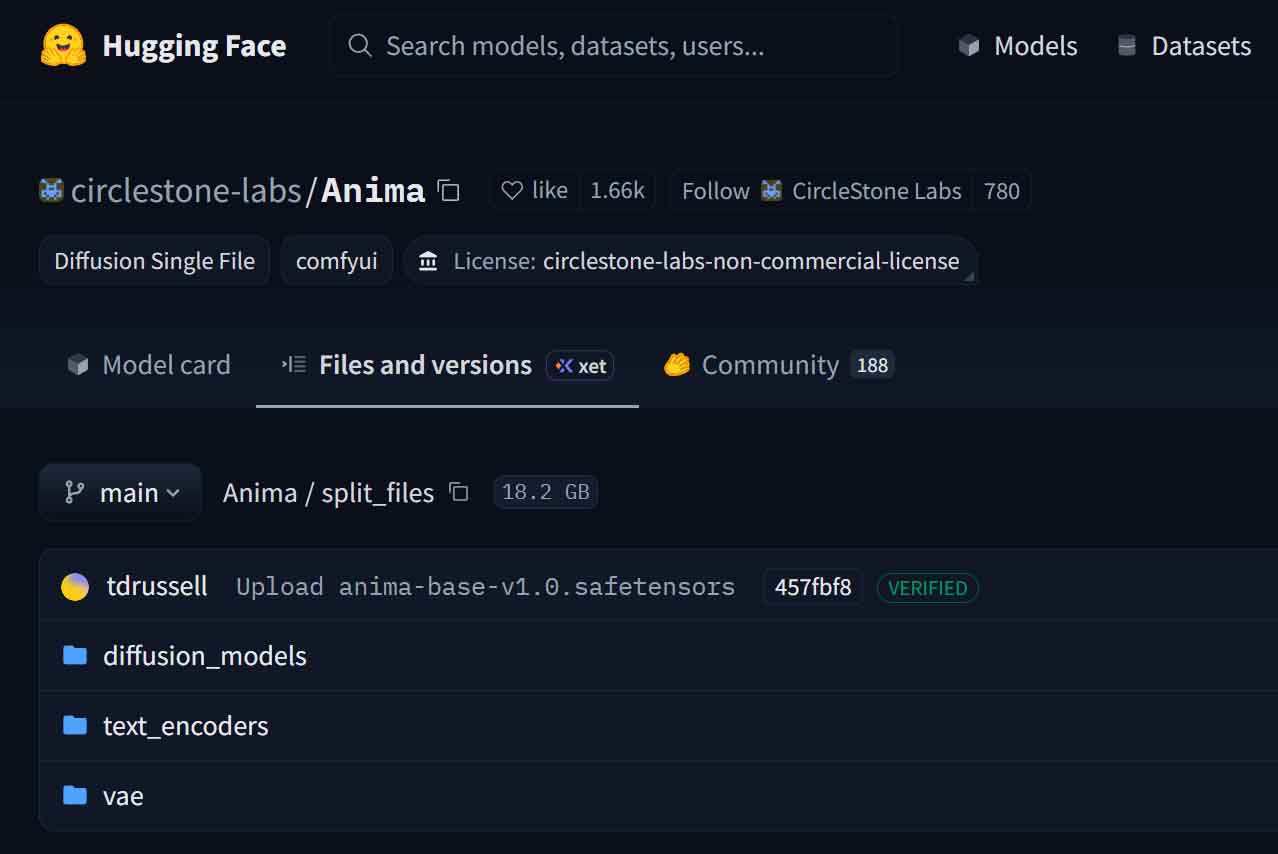
Task: Open the diffusion_models folder
Action: [205, 656]
